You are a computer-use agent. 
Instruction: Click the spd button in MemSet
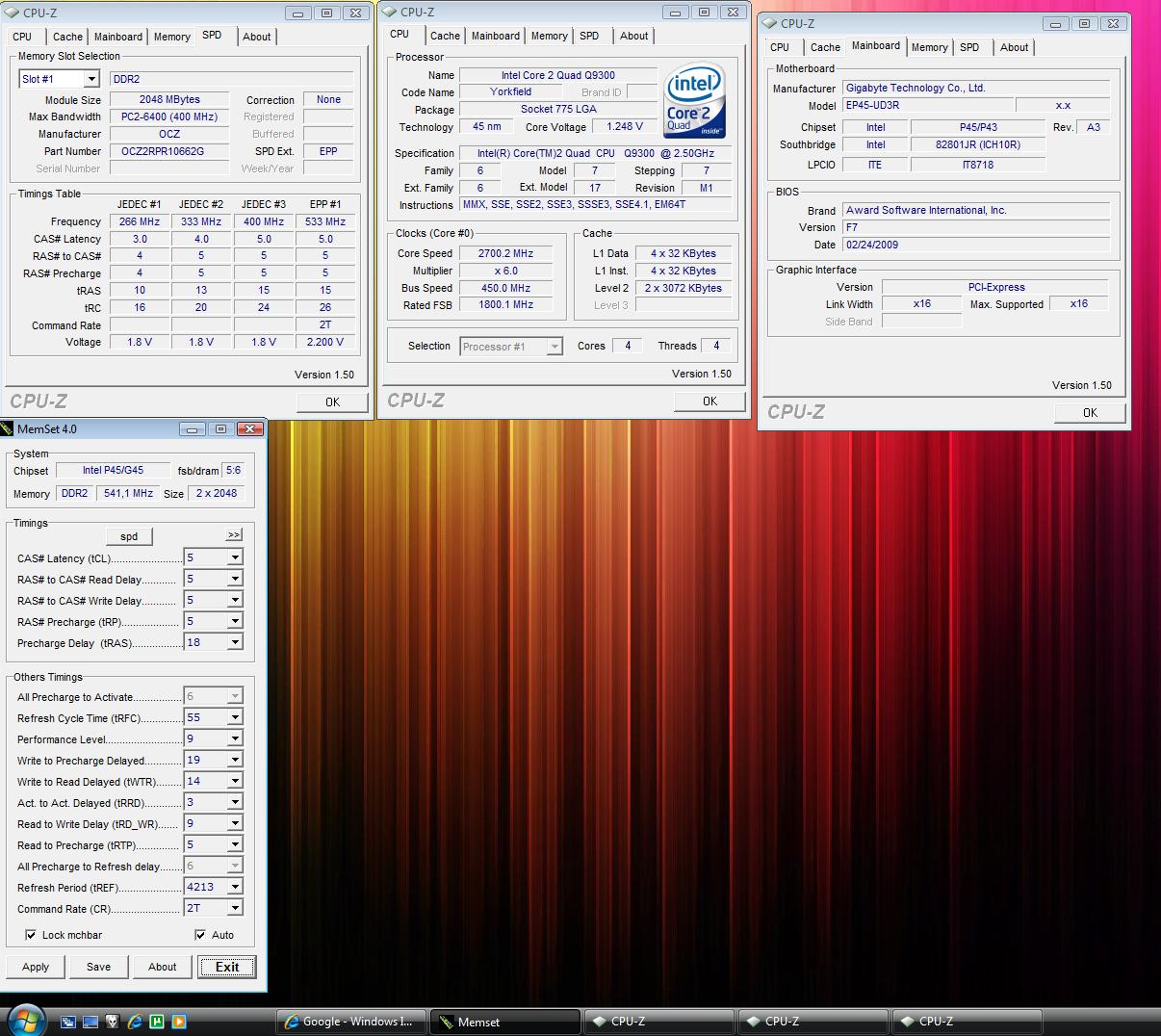click(129, 536)
